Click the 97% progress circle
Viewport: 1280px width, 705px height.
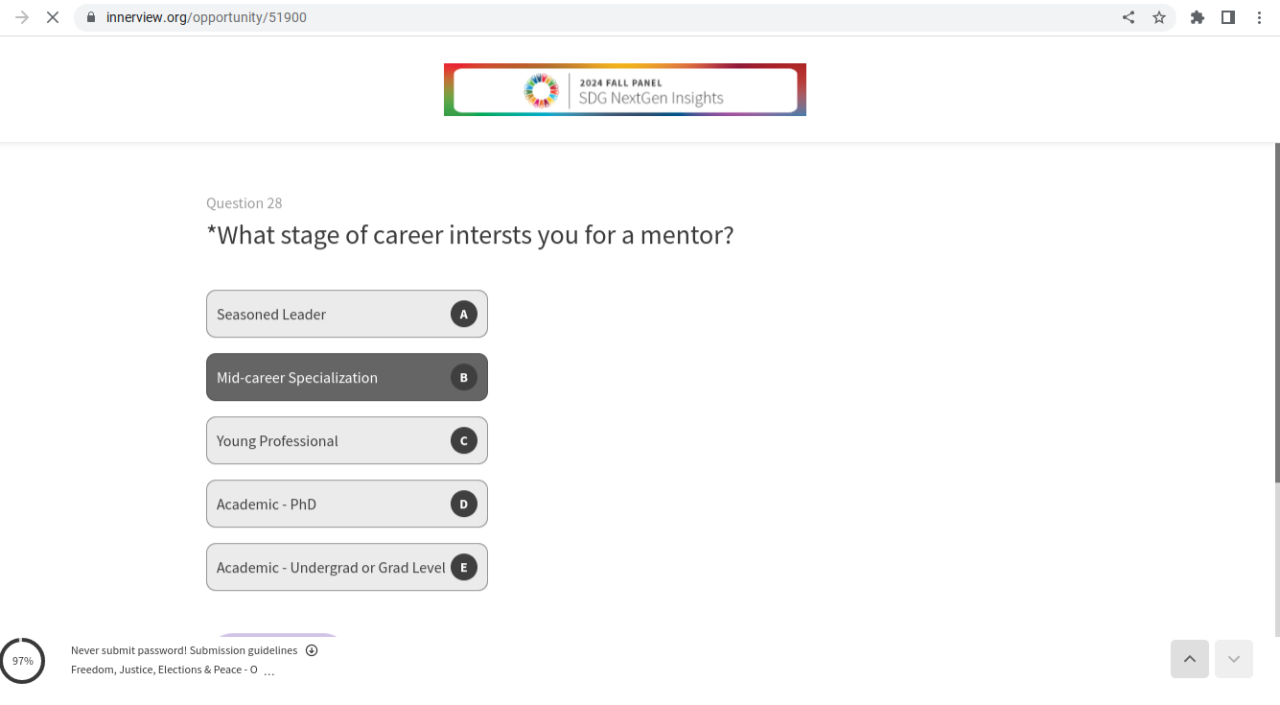[23, 661]
